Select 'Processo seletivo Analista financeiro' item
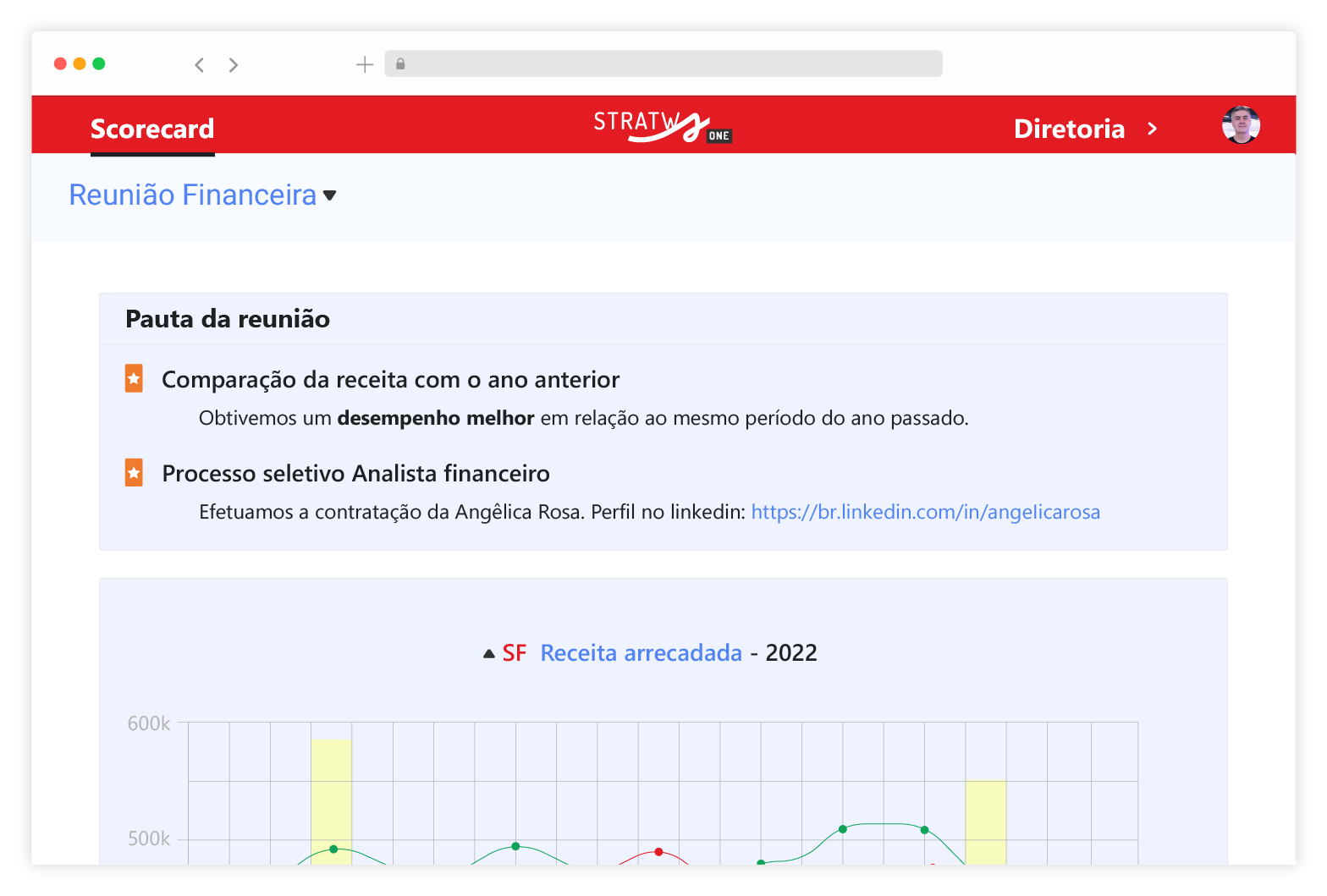1327x896 pixels. [x=355, y=474]
